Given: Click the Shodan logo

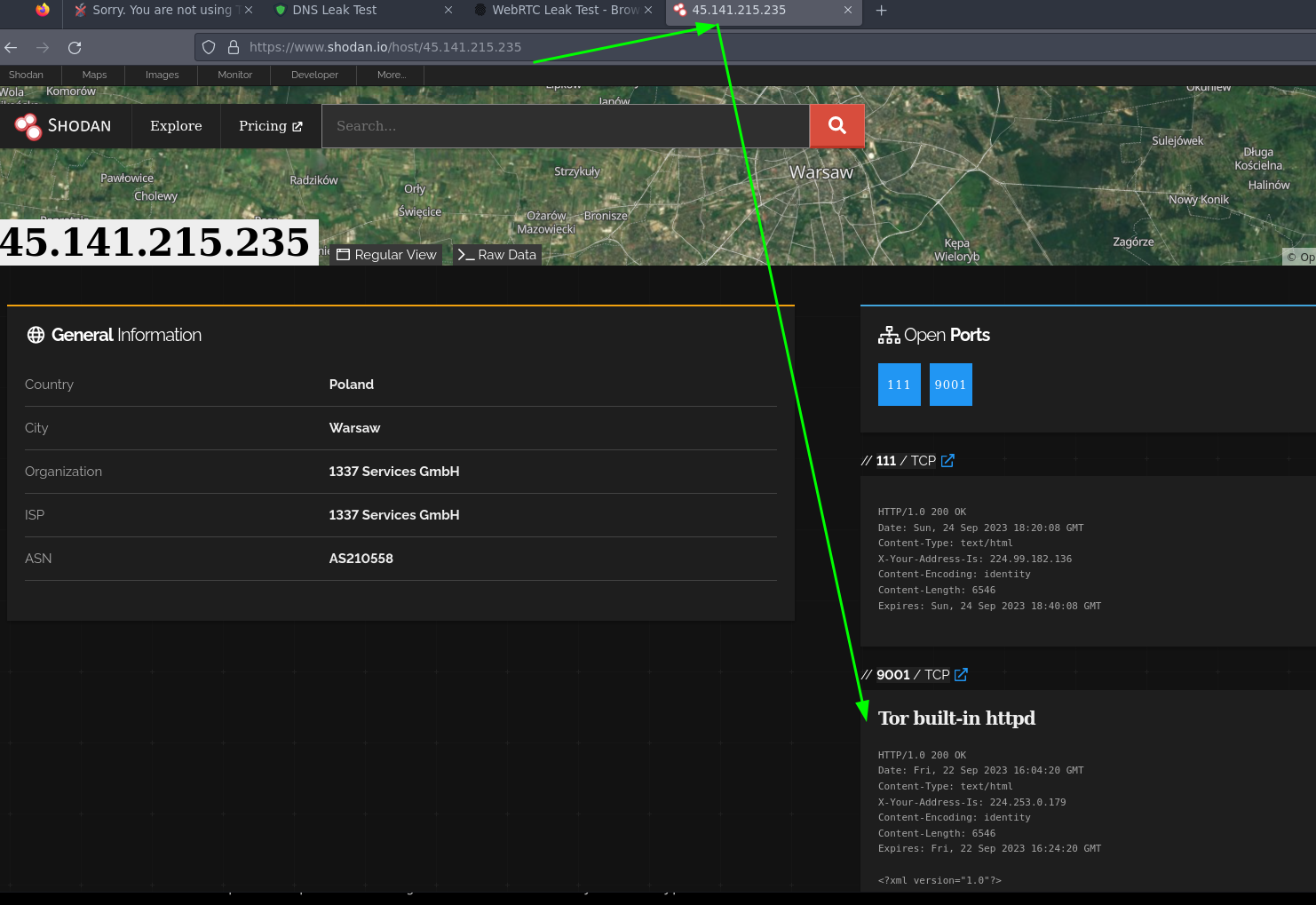Looking at the screenshot, I should click(63, 126).
